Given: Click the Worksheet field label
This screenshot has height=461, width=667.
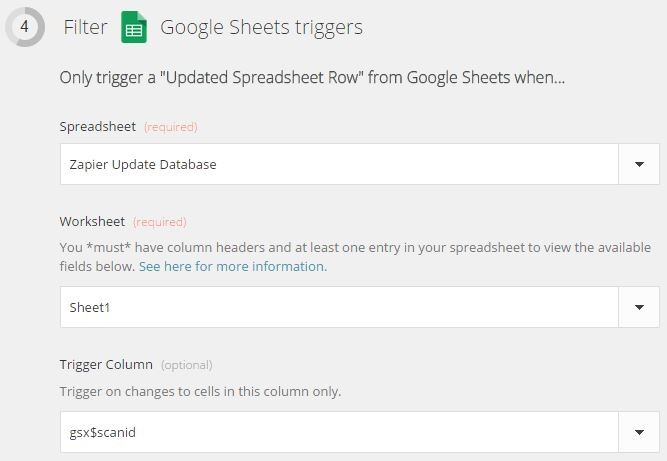Looking at the screenshot, I should click(92, 222).
